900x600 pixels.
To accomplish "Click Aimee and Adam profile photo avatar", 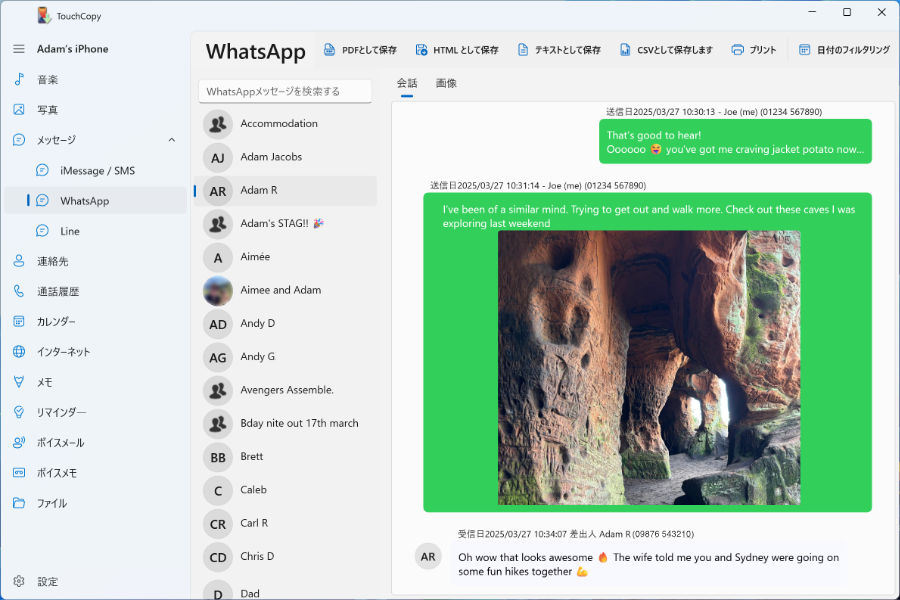I will click(x=218, y=291).
